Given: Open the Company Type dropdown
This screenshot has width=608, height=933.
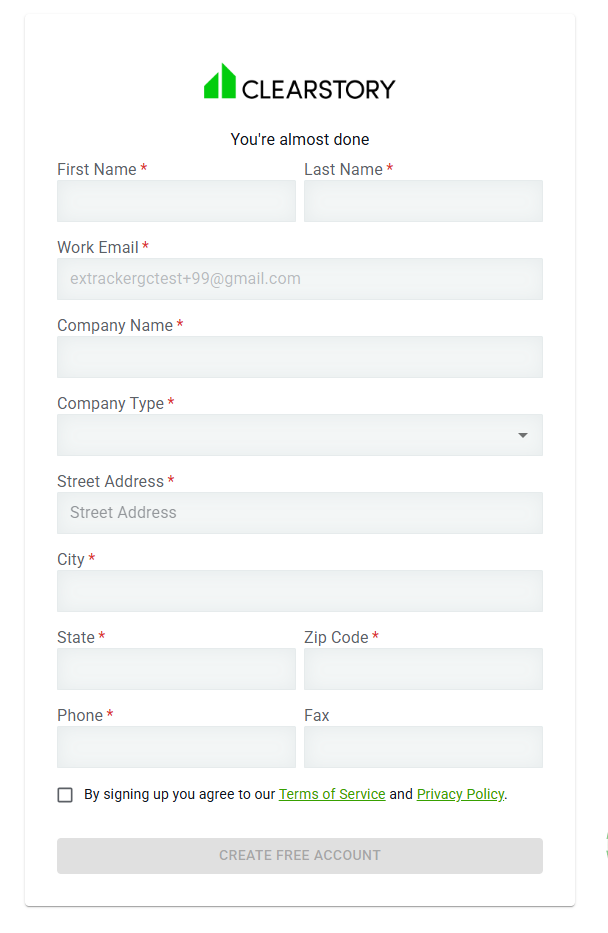Looking at the screenshot, I should point(300,435).
